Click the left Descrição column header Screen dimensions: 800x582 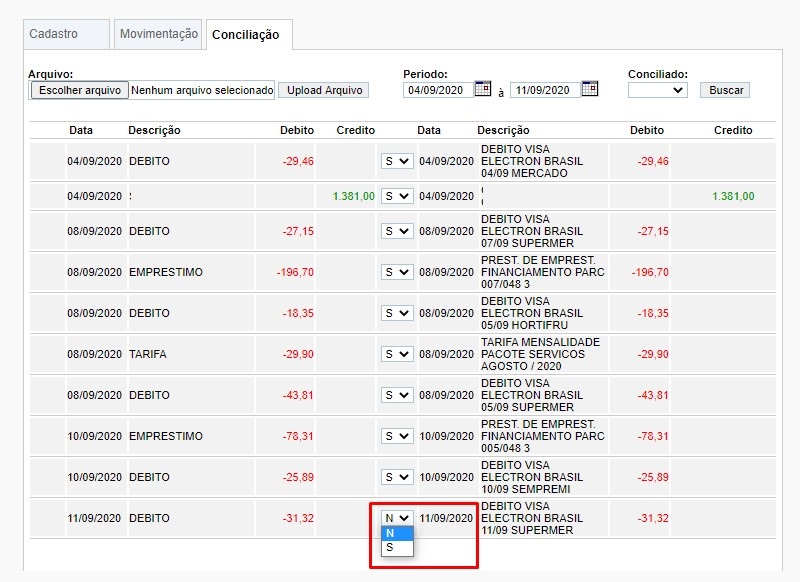(154, 130)
